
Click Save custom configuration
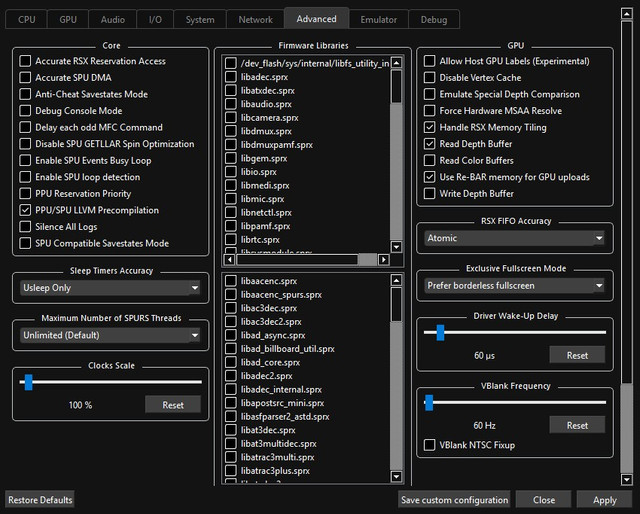pyautogui.click(x=454, y=500)
